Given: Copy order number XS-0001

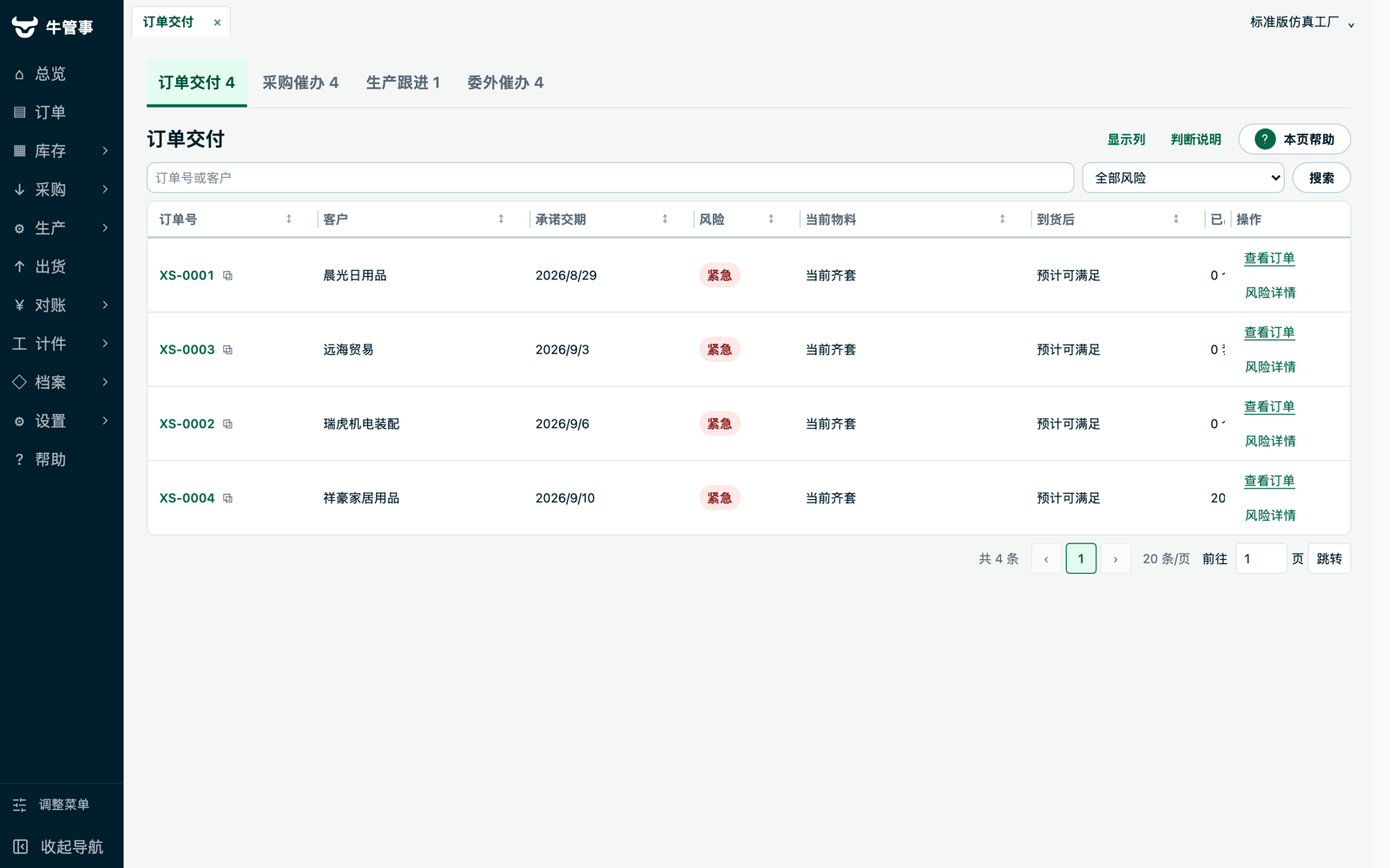Looking at the screenshot, I should coord(227,276).
